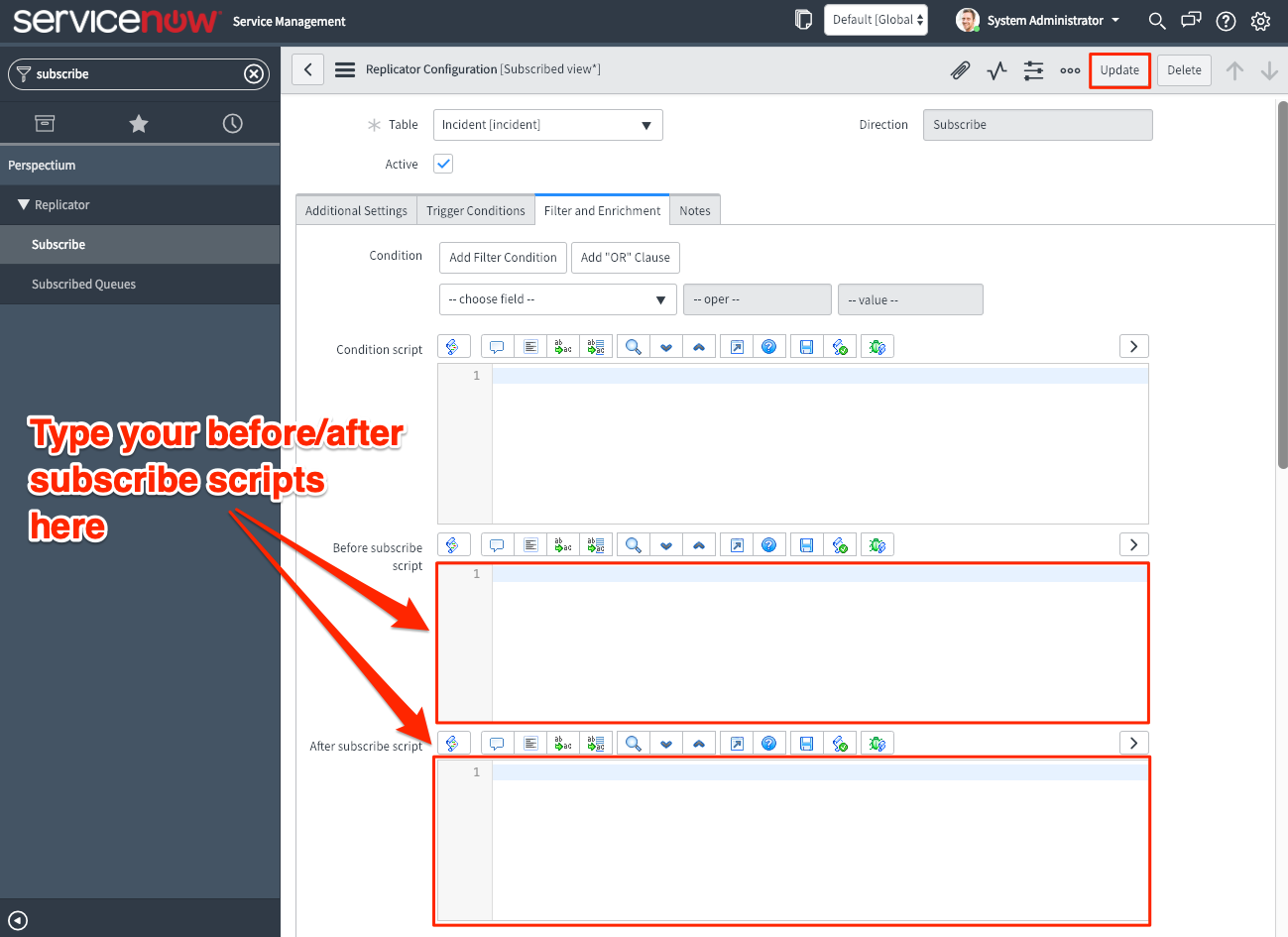The width and height of the screenshot is (1288, 937).
Task: Uncheck the Active checkbox
Action: 443,164
